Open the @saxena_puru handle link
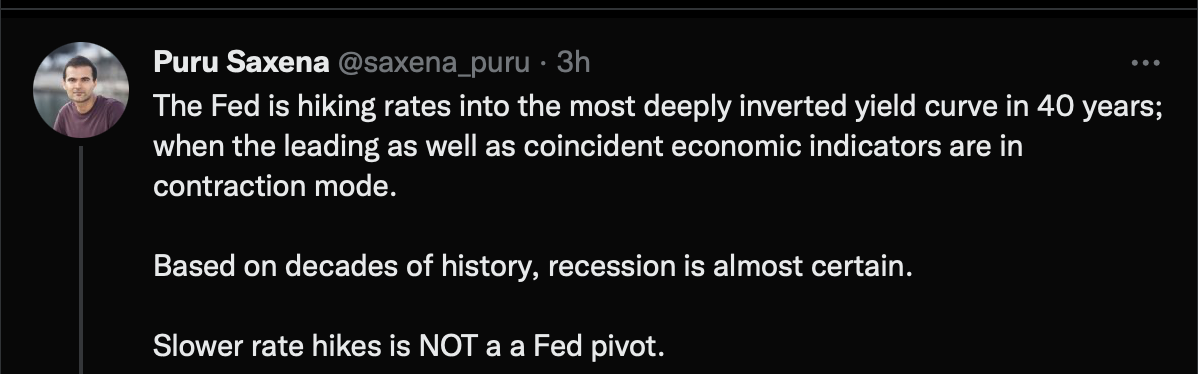 pos(432,63)
